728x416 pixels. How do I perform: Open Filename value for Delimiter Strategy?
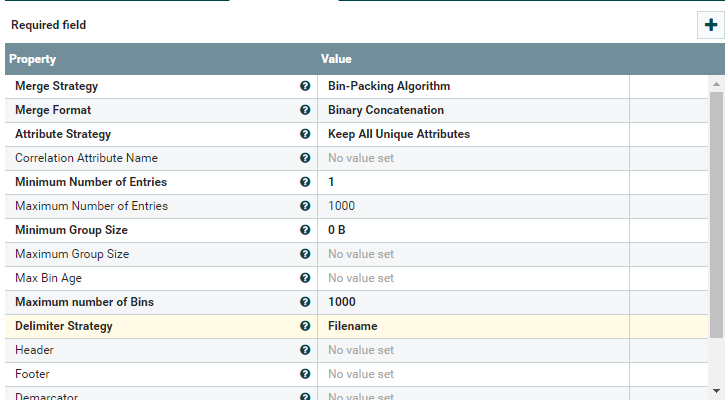coord(472,326)
